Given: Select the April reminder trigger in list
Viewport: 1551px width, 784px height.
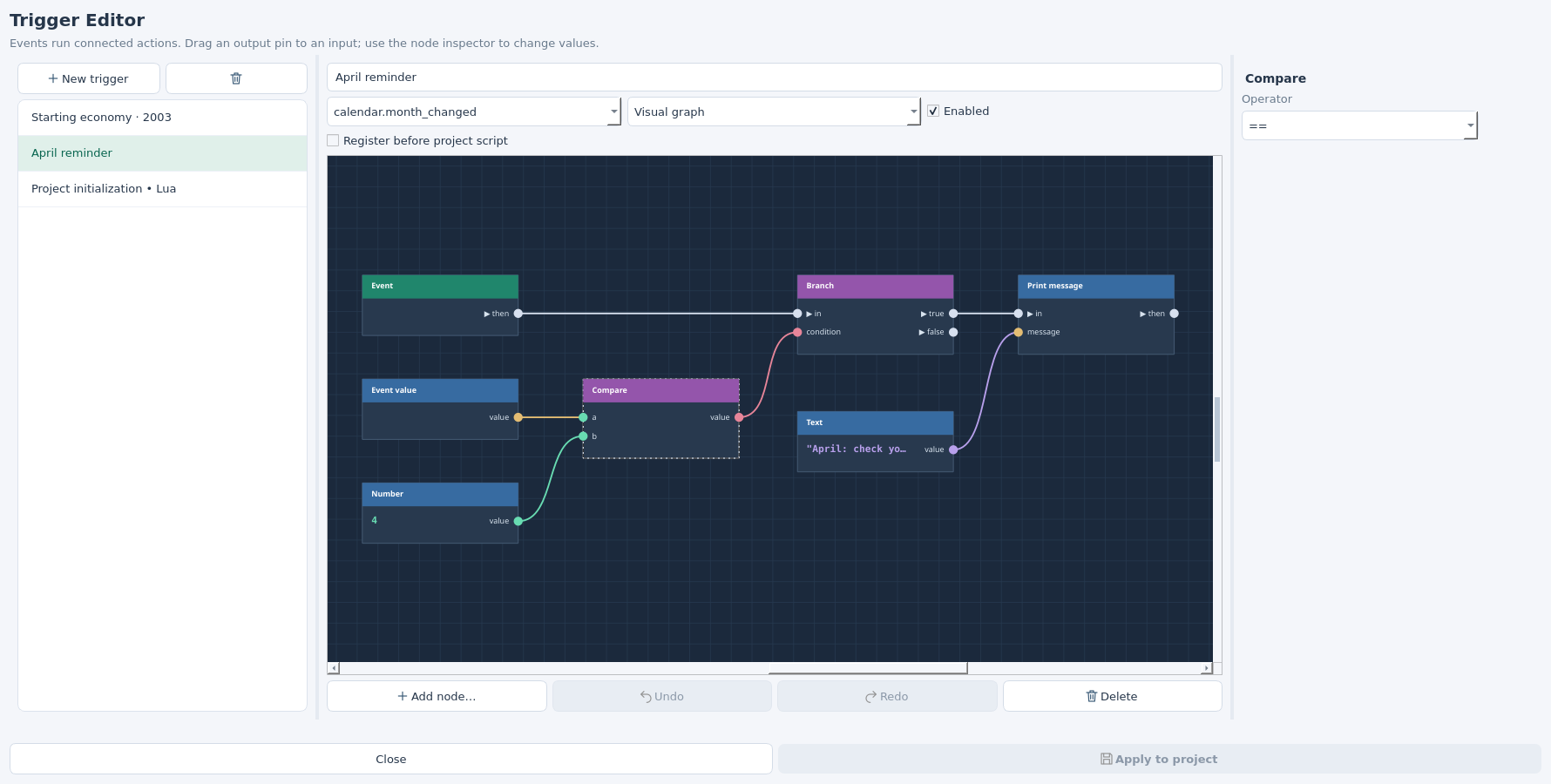Looking at the screenshot, I should (x=163, y=153).
